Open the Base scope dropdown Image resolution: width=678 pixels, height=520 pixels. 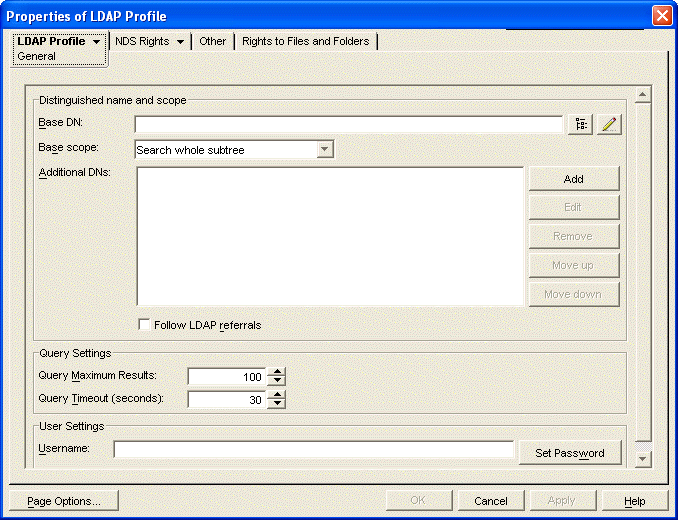click(x=324, y=150)
